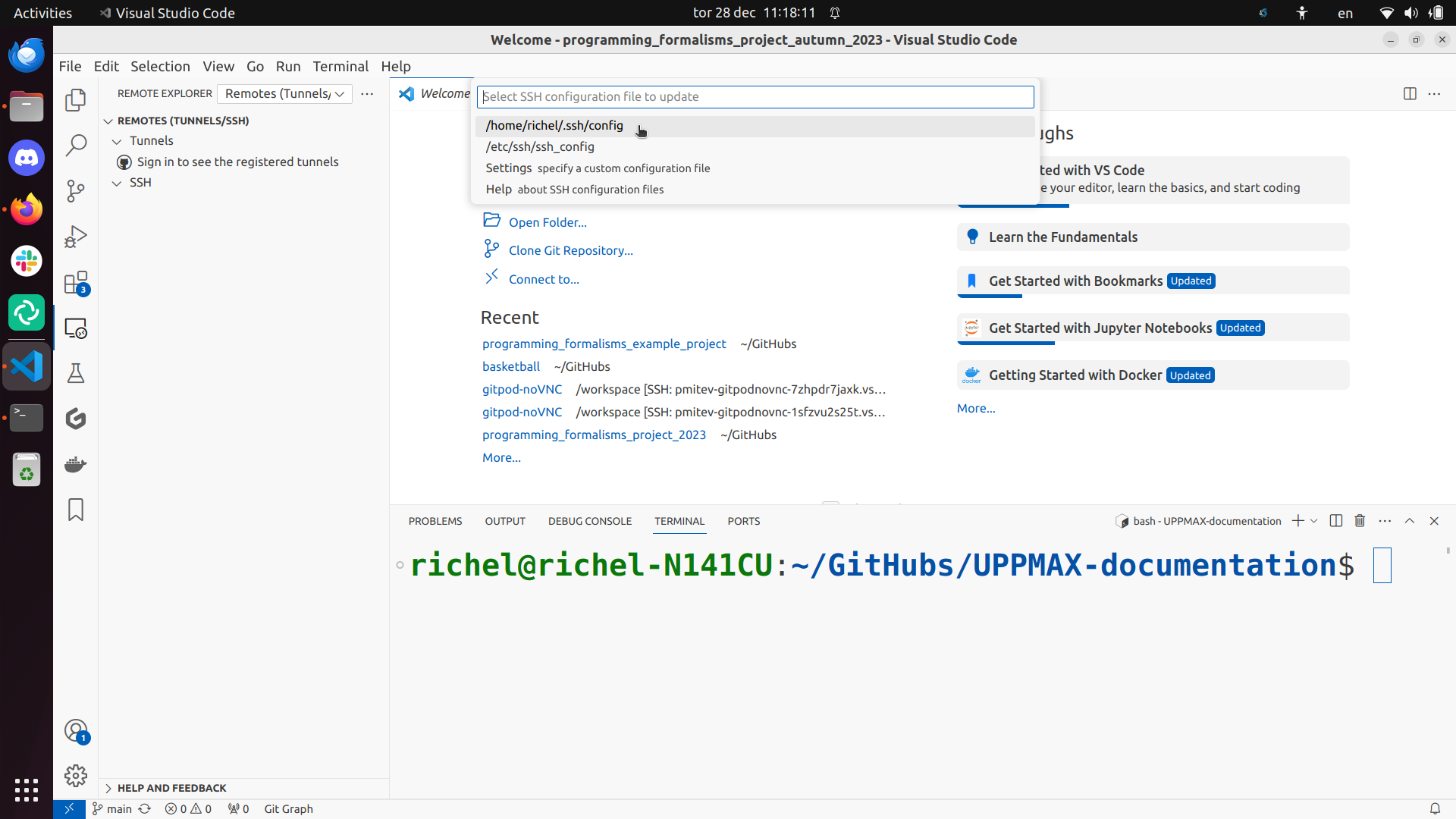This screenshot has width=1456, height=819.
Task: Open recent programming_formalisms_project_2023
Action: (594, 435)
